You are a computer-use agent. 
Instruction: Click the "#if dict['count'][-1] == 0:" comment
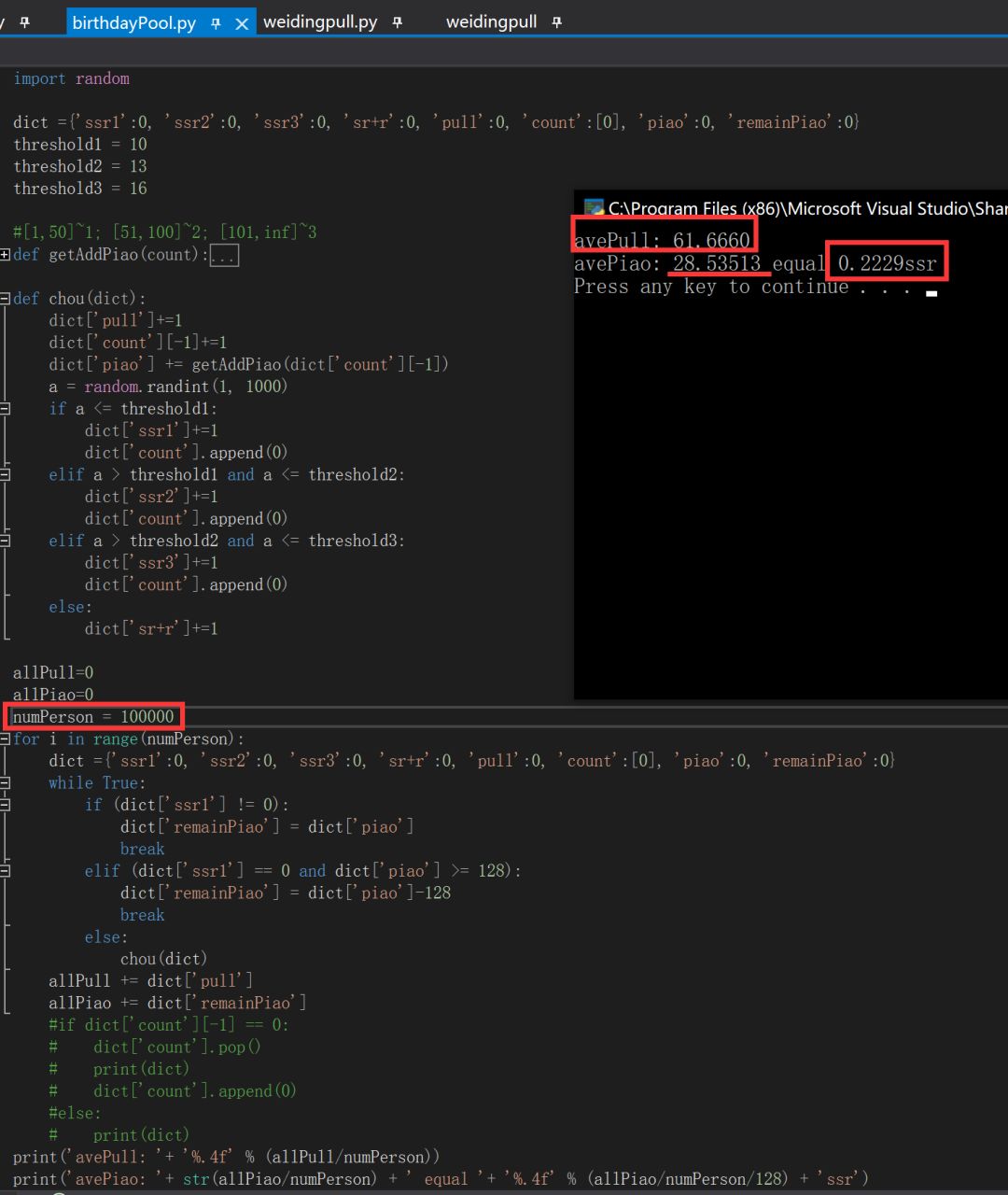tap(169, 1025)
